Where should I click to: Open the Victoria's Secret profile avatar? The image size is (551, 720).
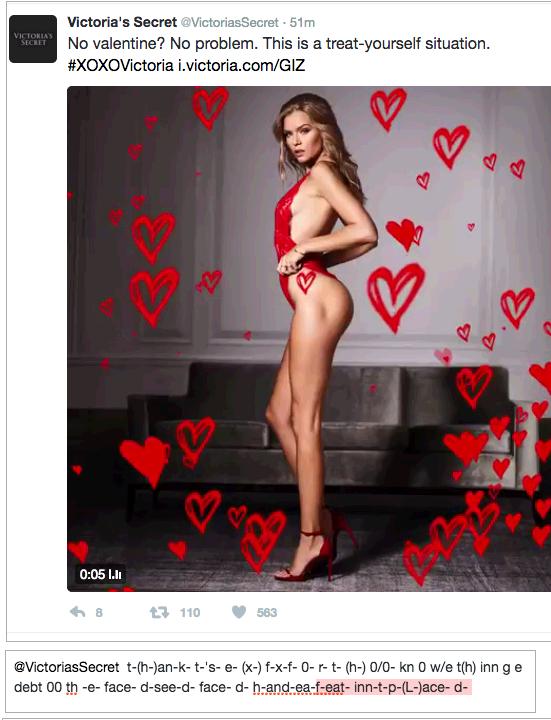pyautogui.click(x=33, y=39)
